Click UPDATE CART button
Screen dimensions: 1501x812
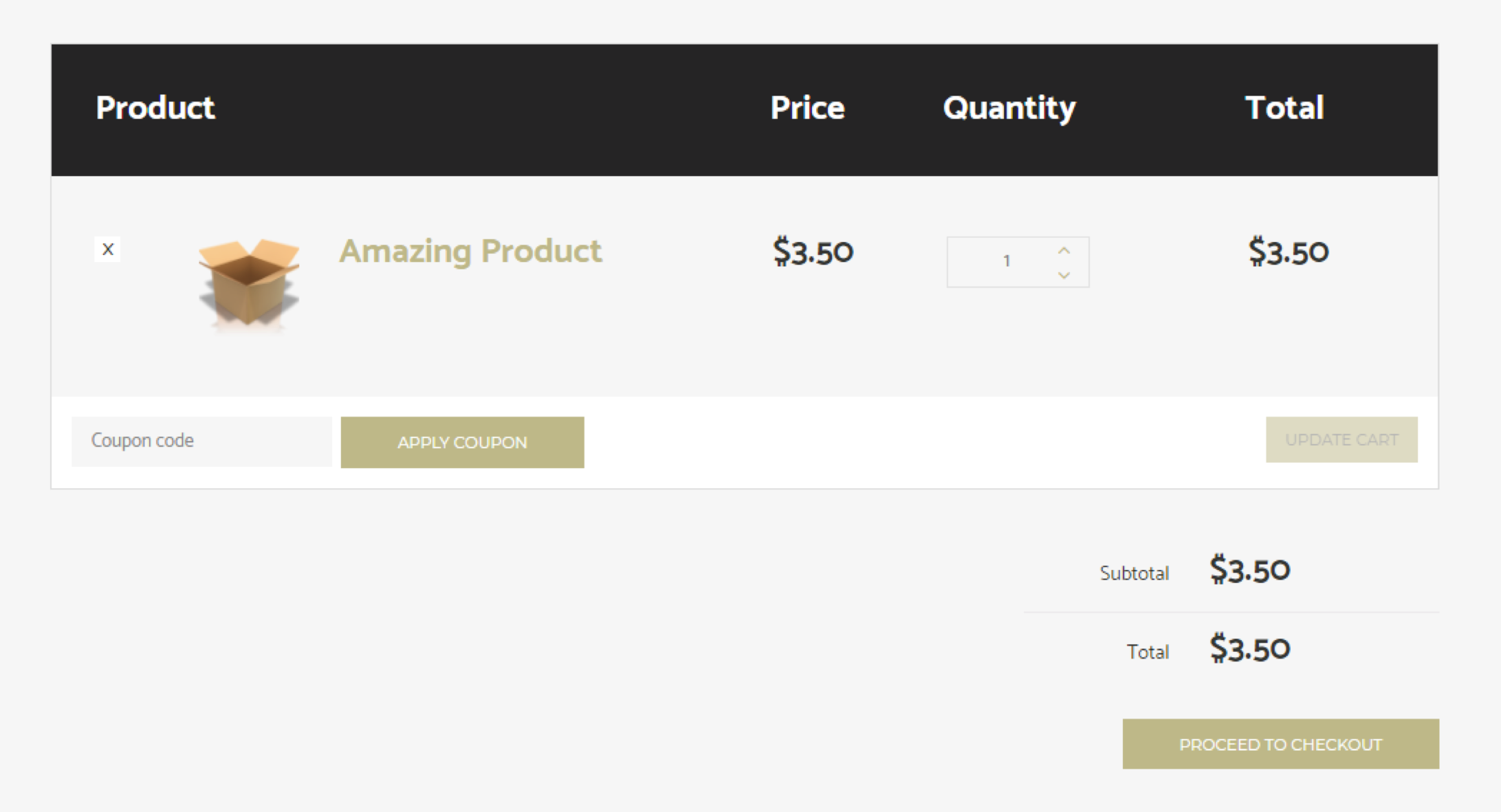[1341, 440]
